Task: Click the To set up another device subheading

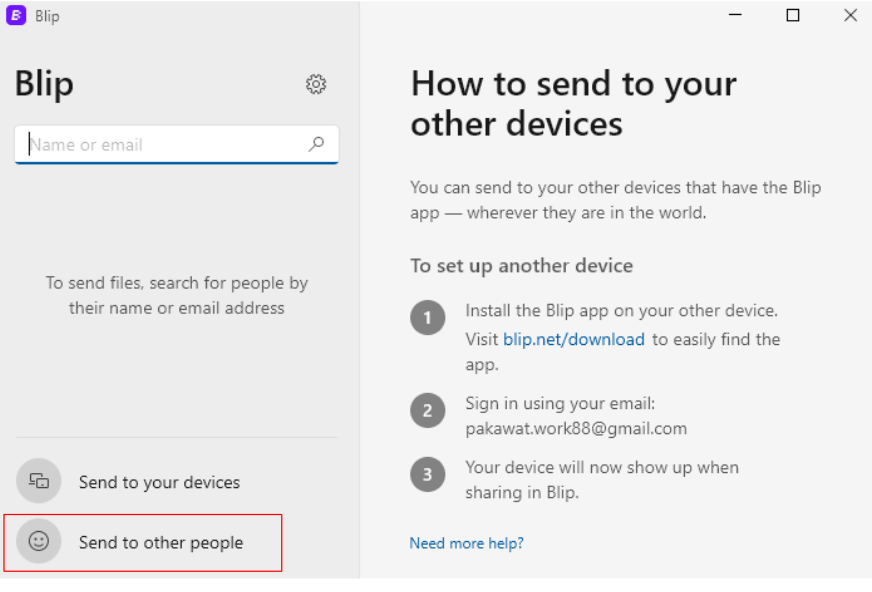Action: [521, 266]
